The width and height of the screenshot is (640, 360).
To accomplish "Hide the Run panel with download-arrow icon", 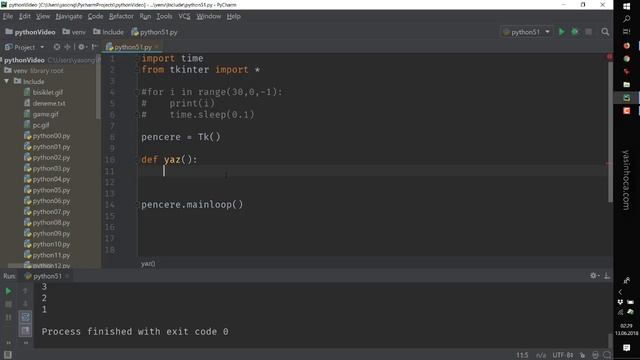I will coord(607,276).
